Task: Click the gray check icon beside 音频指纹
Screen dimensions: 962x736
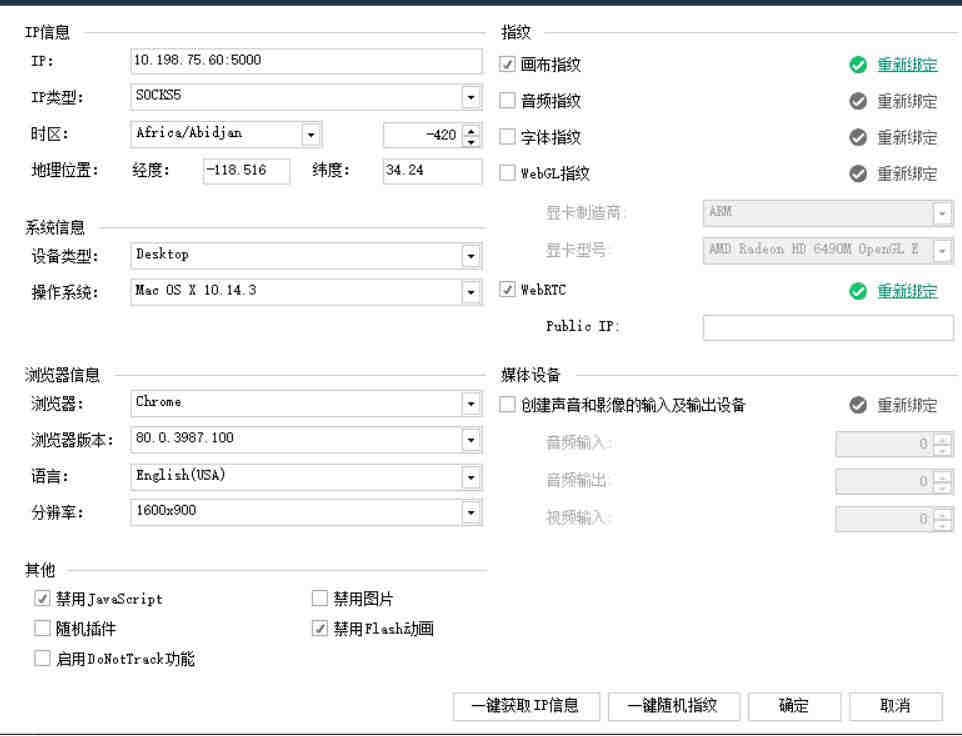Action: point(858,101)
